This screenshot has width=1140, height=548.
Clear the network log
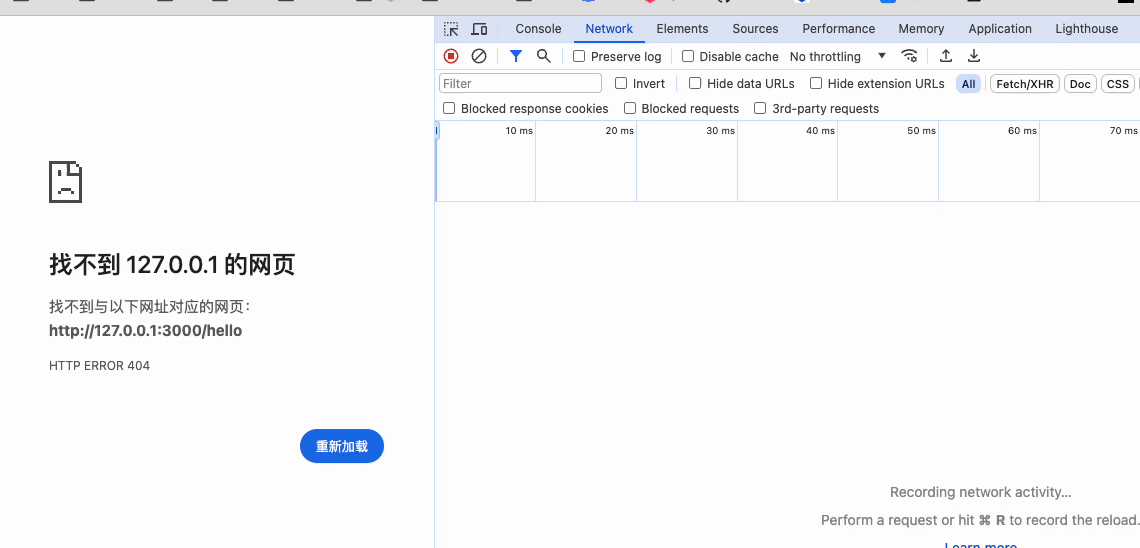[478, 56]
